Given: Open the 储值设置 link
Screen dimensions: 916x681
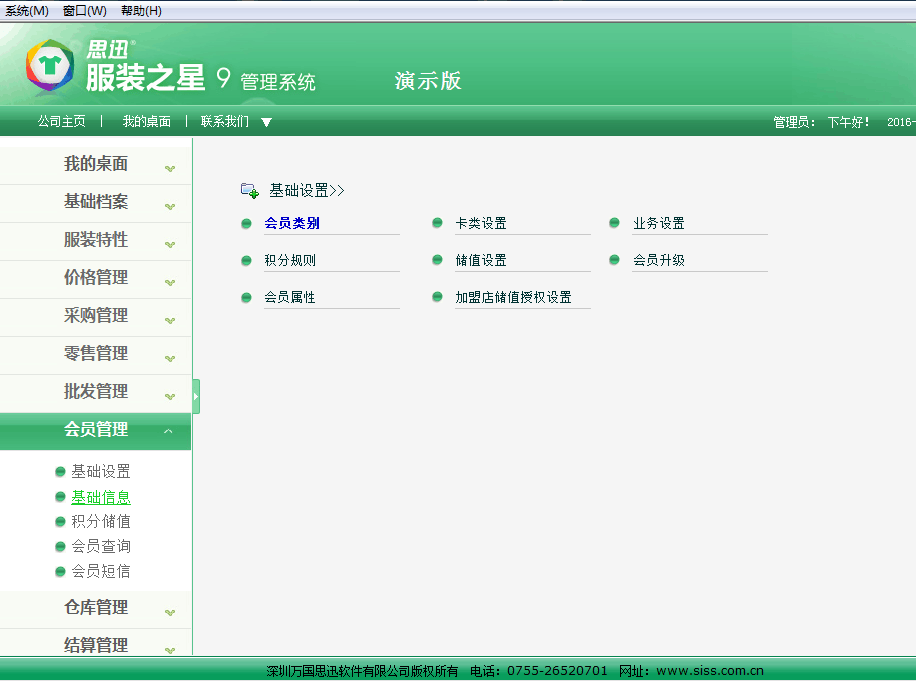Looking at the screenshot, I should (x=481, y=260).
